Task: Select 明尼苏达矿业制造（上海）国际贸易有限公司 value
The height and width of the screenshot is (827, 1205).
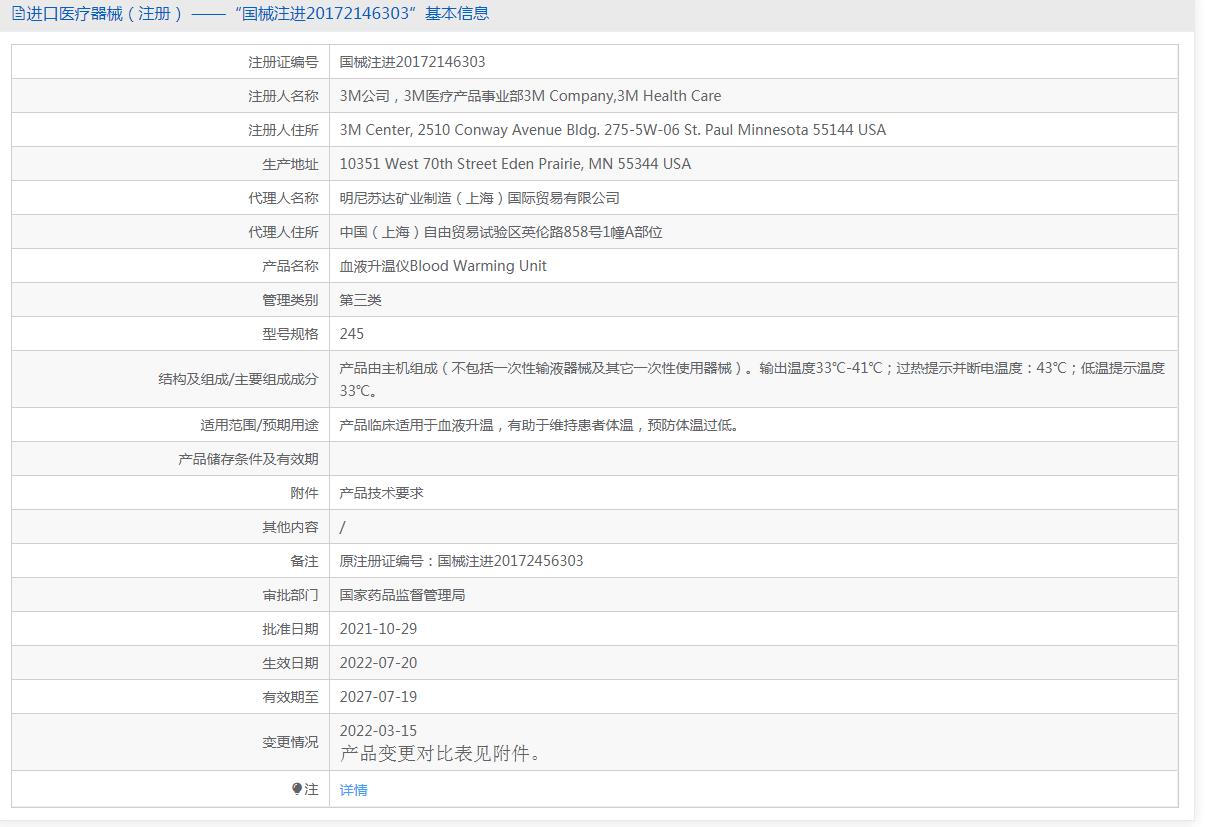Action: 480,198
